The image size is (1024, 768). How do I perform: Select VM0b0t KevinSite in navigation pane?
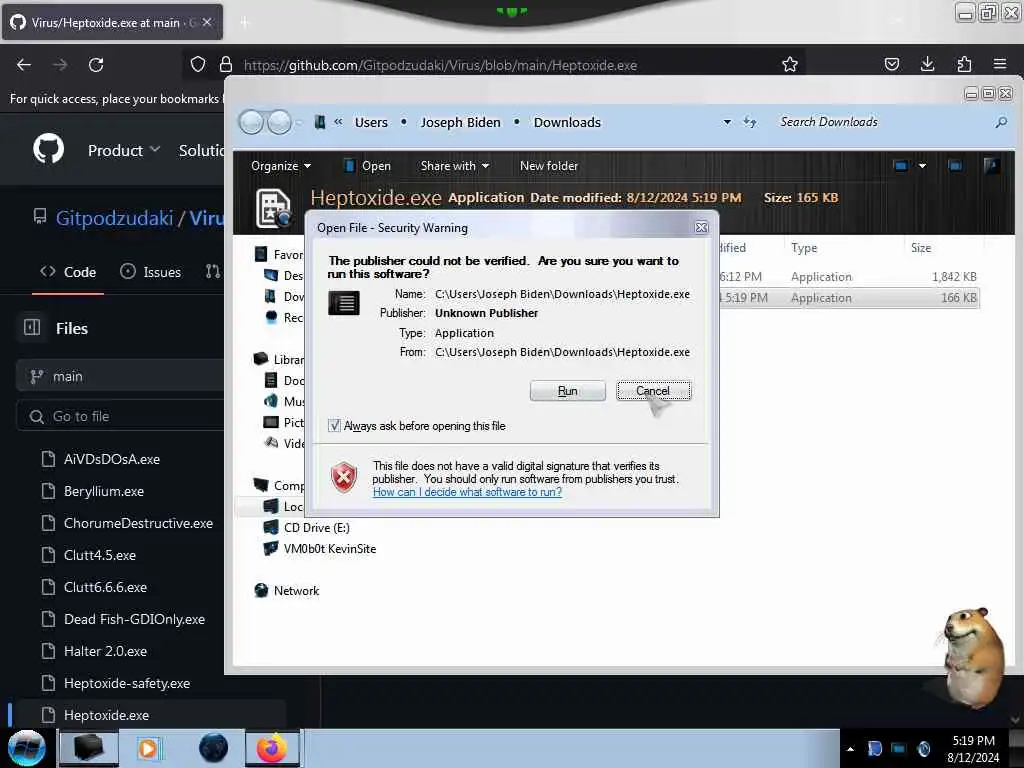[320, 549]
